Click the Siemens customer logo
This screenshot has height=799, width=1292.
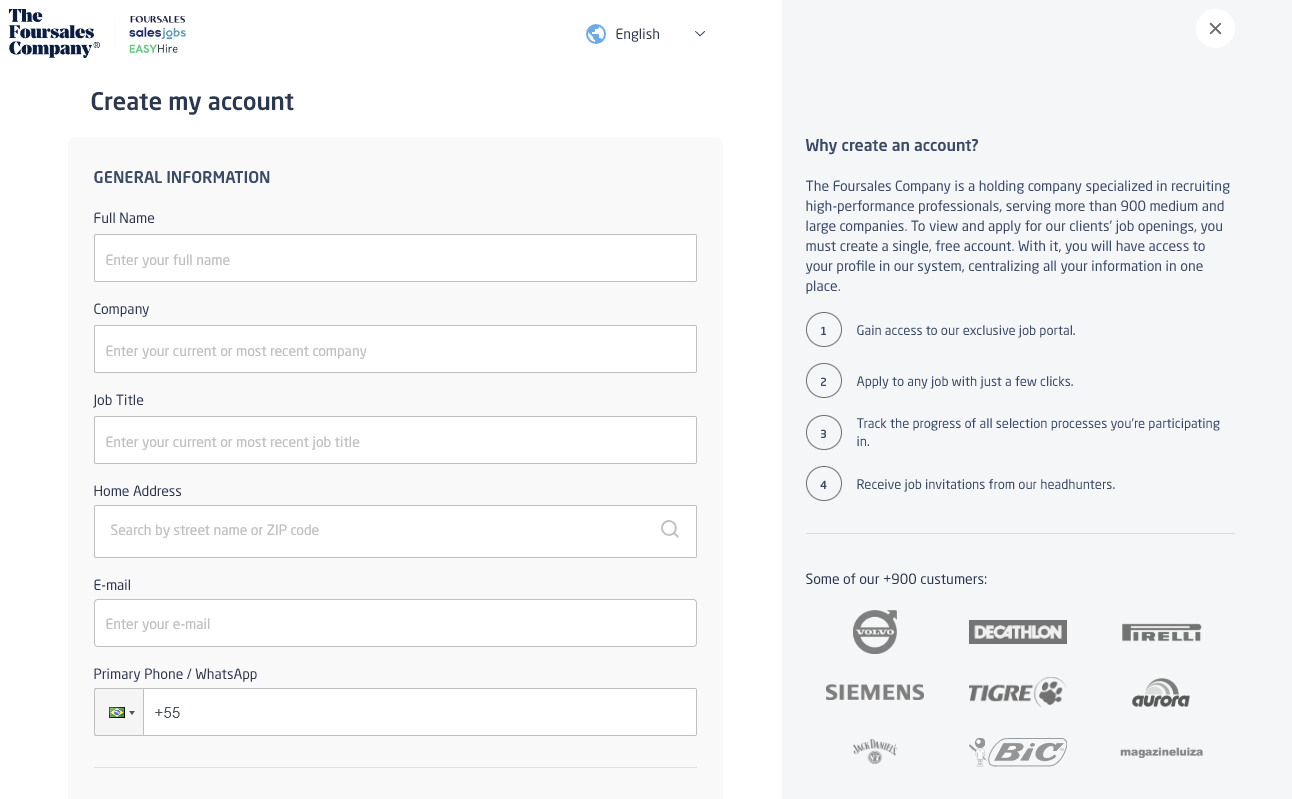click(x=875, y=692)
